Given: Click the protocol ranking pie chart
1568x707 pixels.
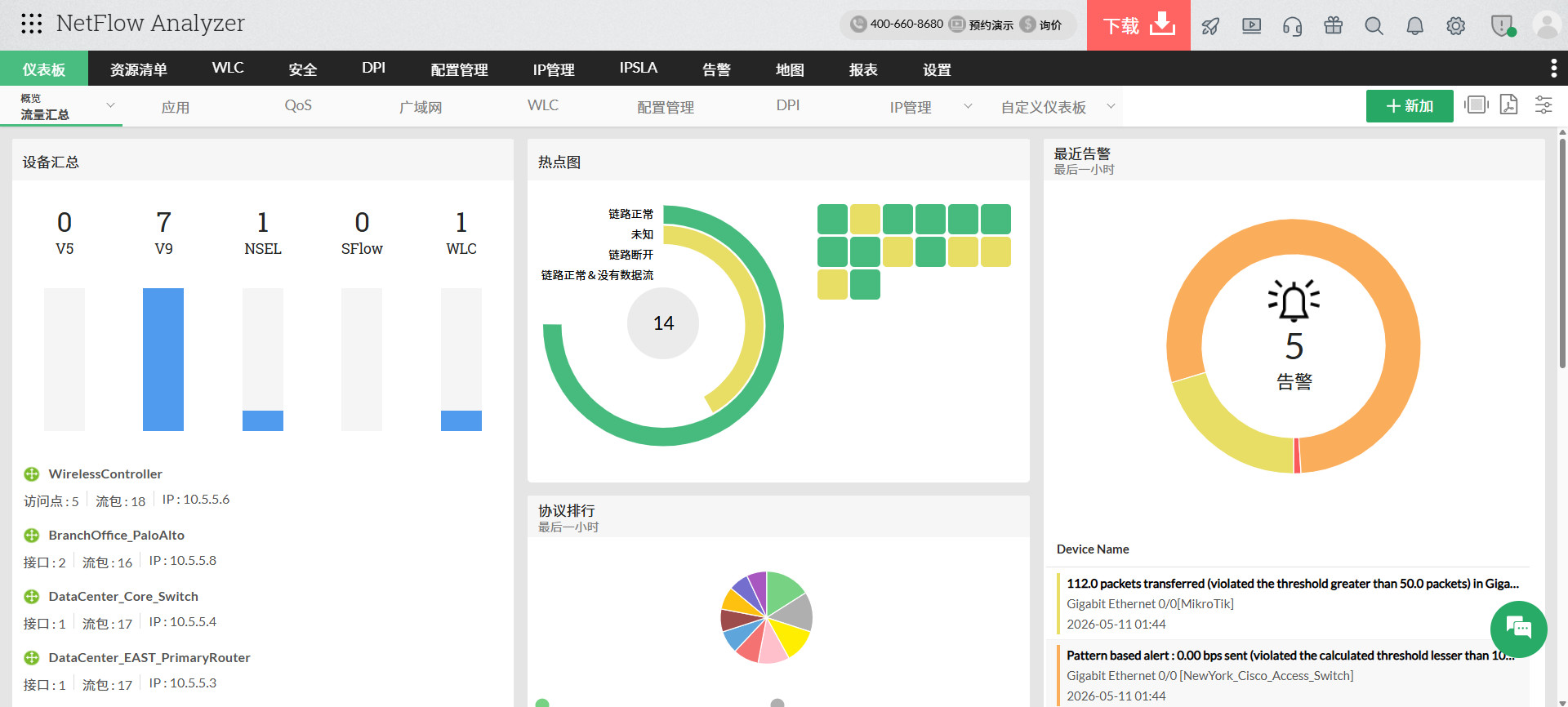Looking at the screenshot, I should (x=766, y=617).
